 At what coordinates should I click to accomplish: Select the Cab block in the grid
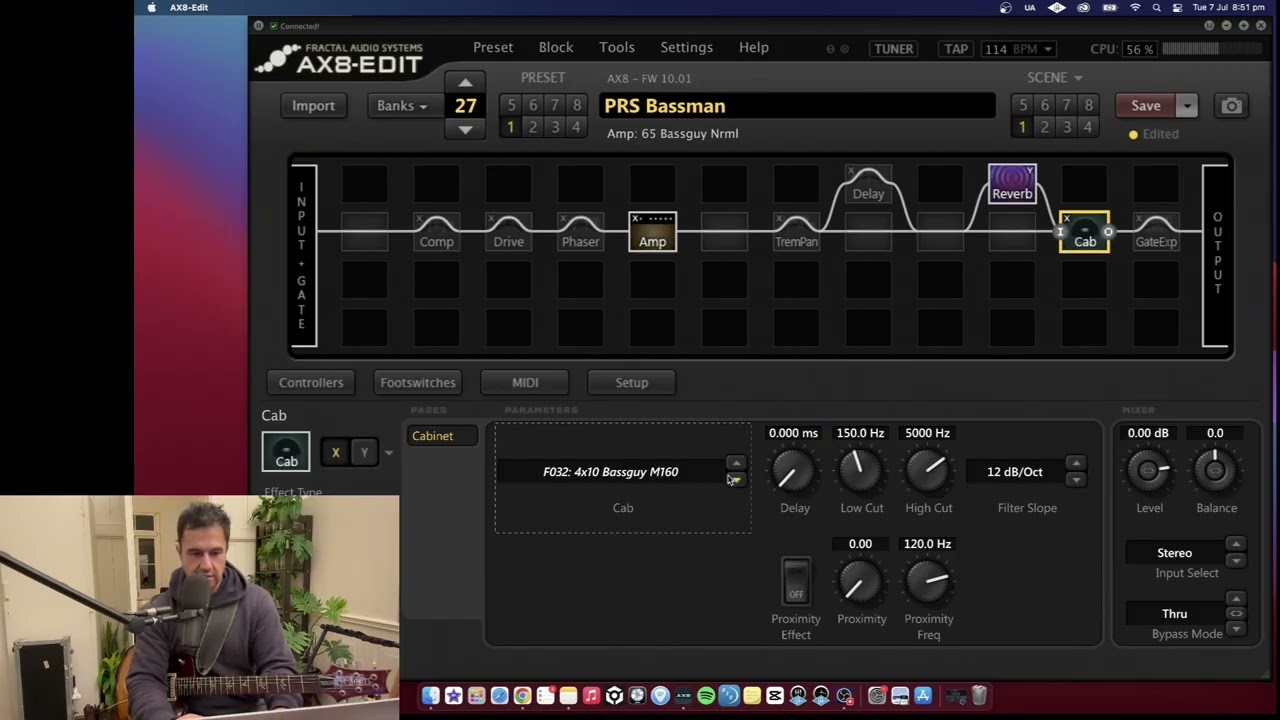pos(1085,231)
